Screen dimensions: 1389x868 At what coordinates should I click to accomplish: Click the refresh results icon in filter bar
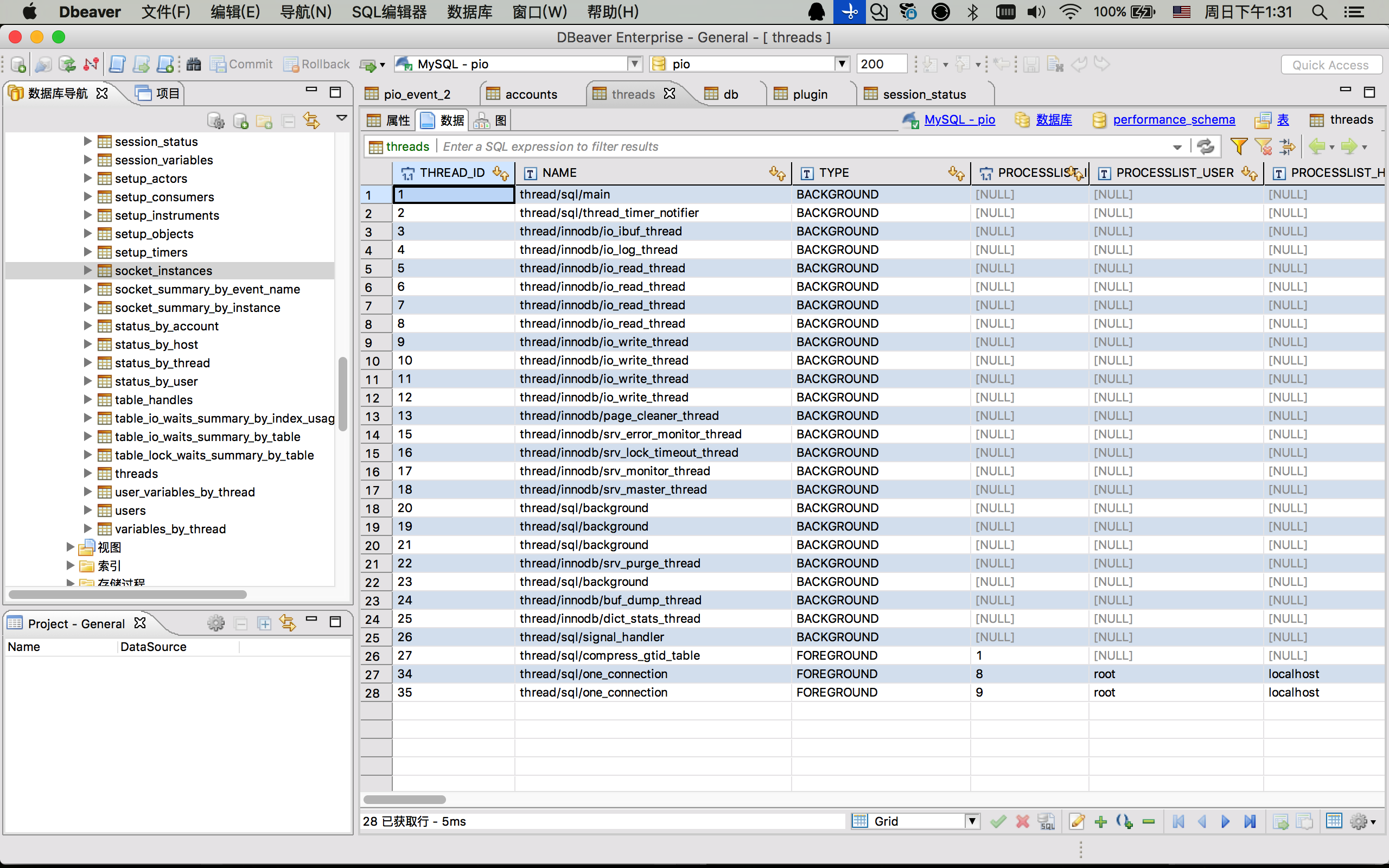(x=1206, y=146)
